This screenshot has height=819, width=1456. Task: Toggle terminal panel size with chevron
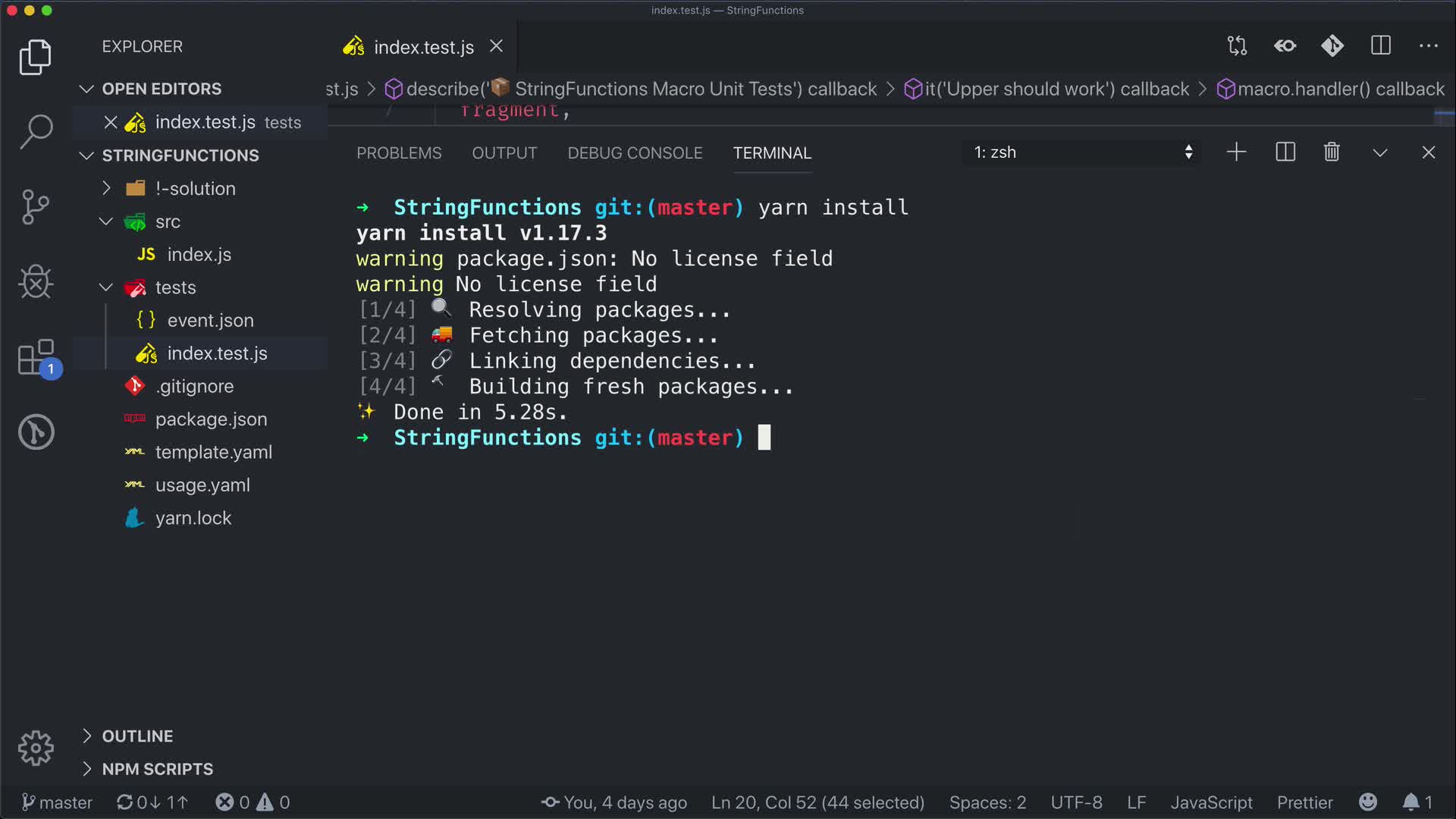point(1380,152)
